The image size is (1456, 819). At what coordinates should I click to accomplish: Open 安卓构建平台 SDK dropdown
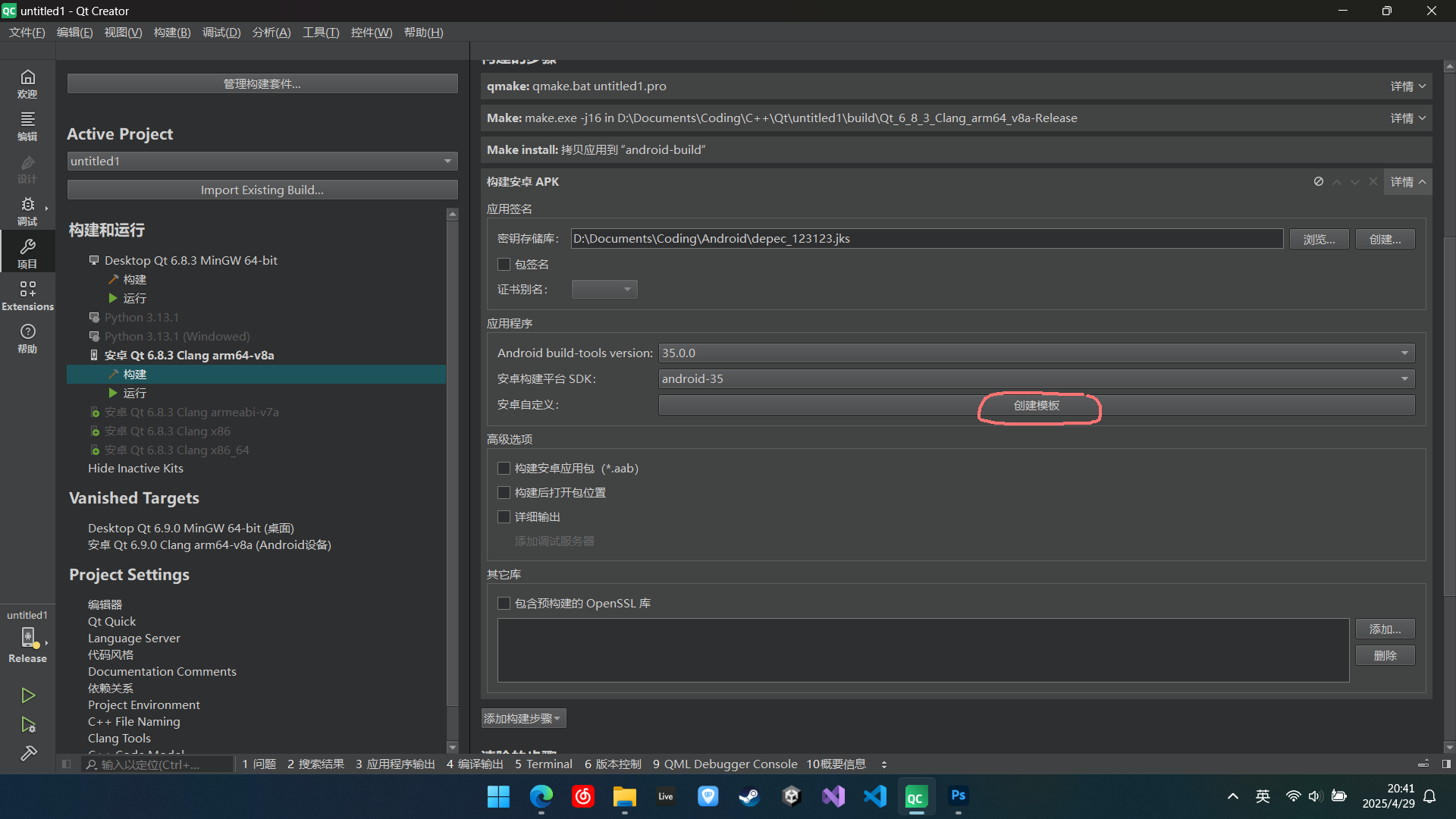[1037, 378]
